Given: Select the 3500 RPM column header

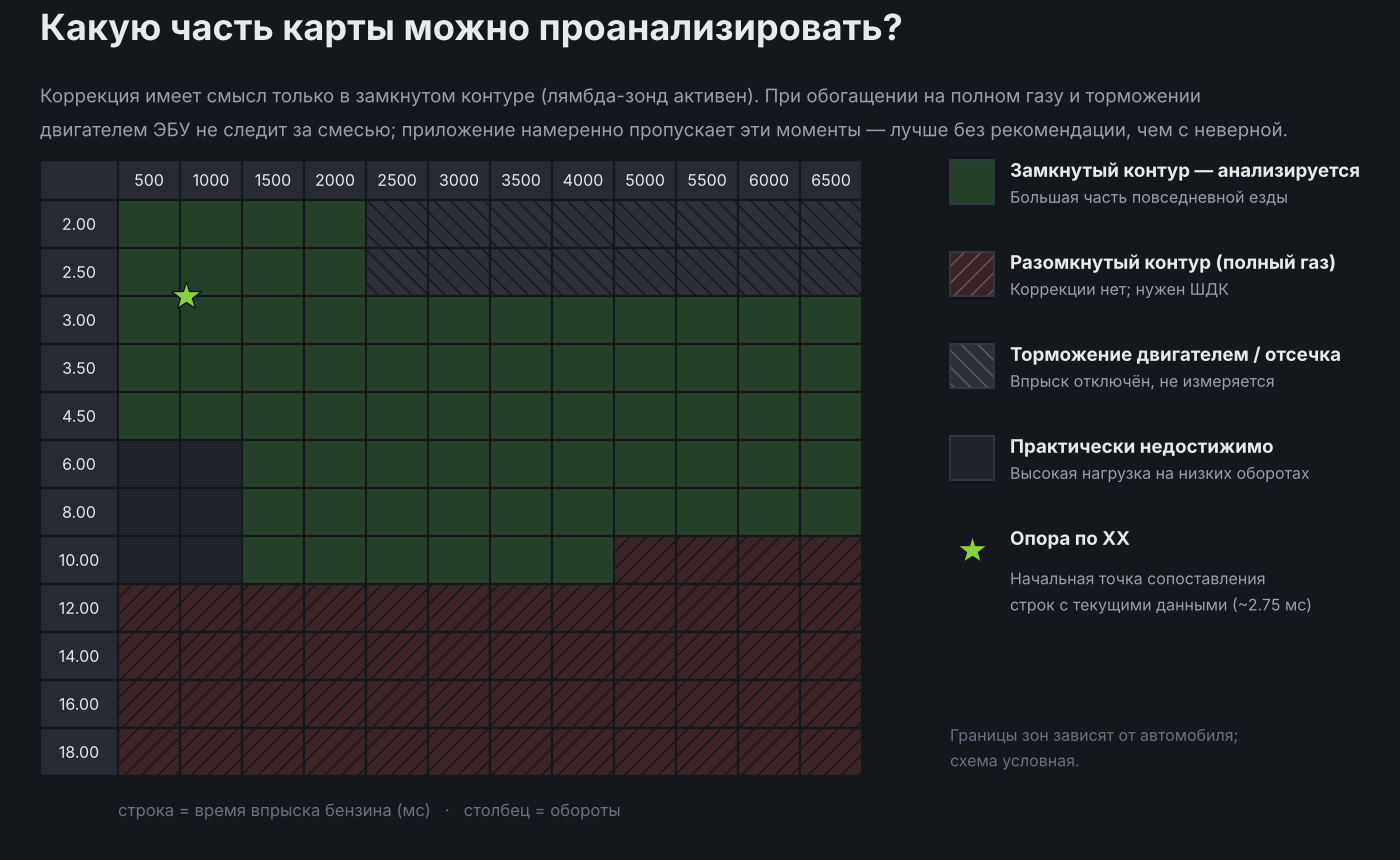Looking at the screenshot, I should [x=521, y=180].
